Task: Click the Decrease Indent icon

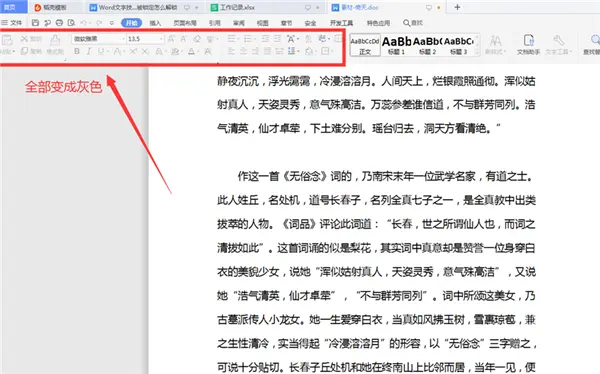Action: pos(265,39)
